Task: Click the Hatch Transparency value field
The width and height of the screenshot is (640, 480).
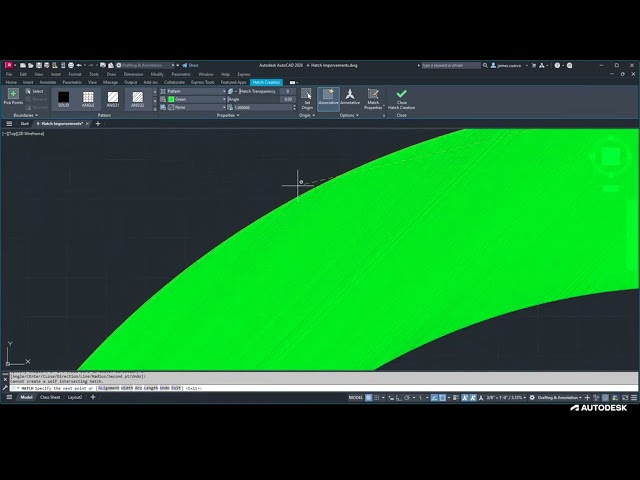Action: point(287,91)
